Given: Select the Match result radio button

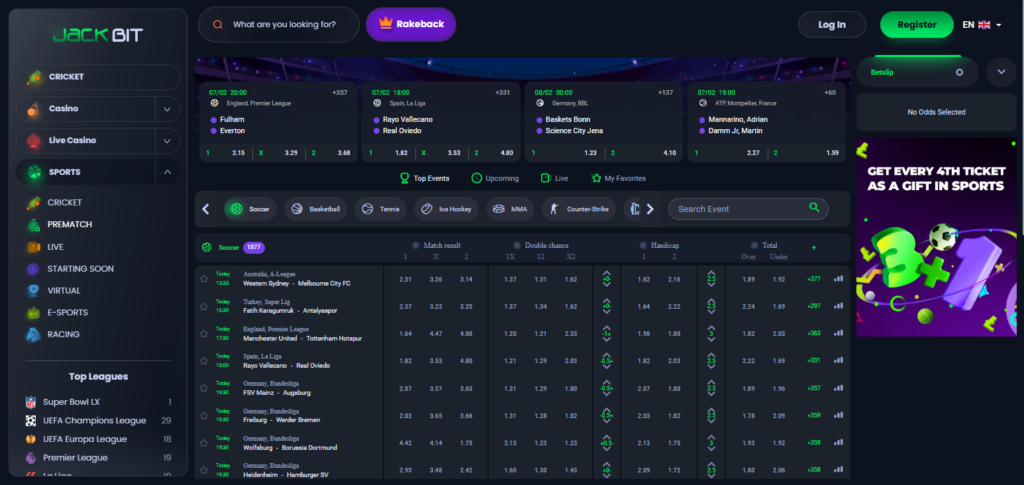Looking at the screenshot, I should click(x=416, y=245).
